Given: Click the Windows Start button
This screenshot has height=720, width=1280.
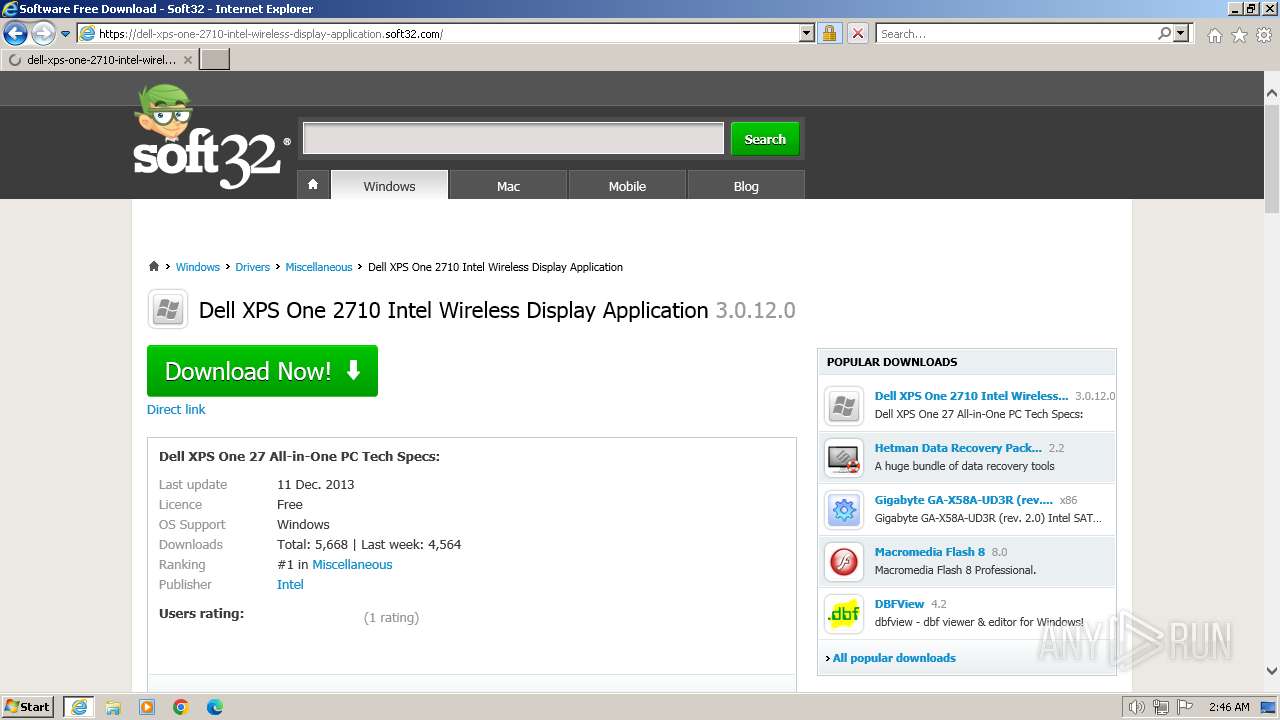Looking at the screenshot, I should pos(28,706).
